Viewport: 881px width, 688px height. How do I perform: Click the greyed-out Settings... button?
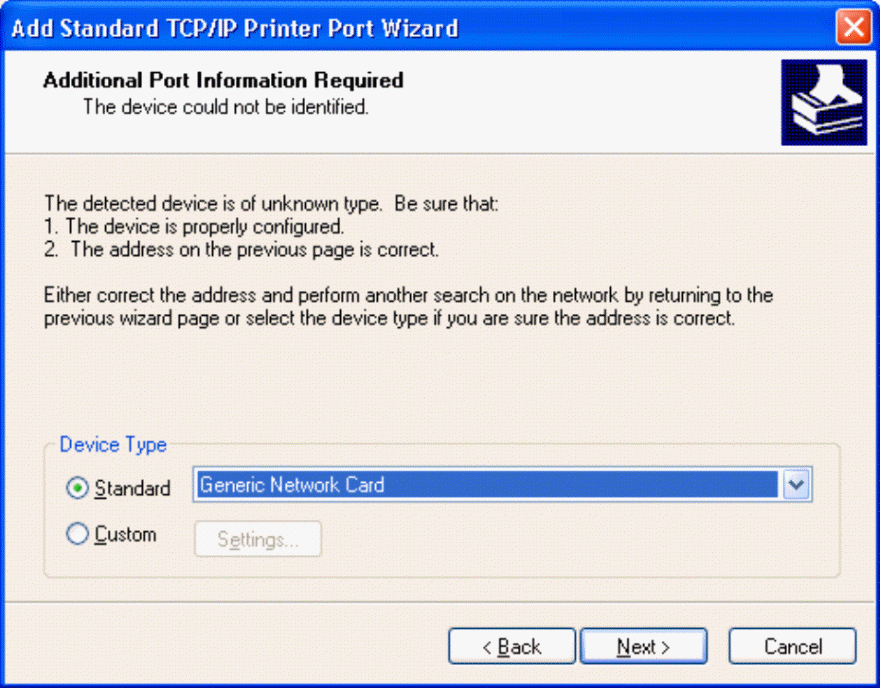(258, 539)
